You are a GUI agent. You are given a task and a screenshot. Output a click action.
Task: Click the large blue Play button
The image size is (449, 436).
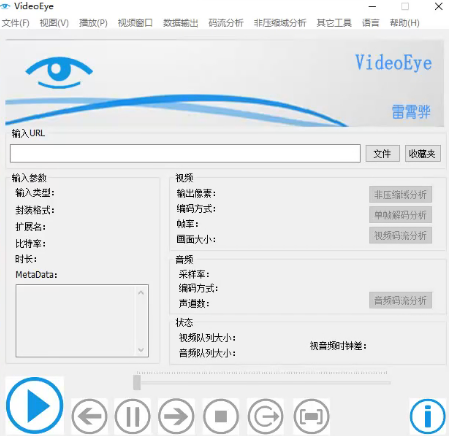[35, 405]
